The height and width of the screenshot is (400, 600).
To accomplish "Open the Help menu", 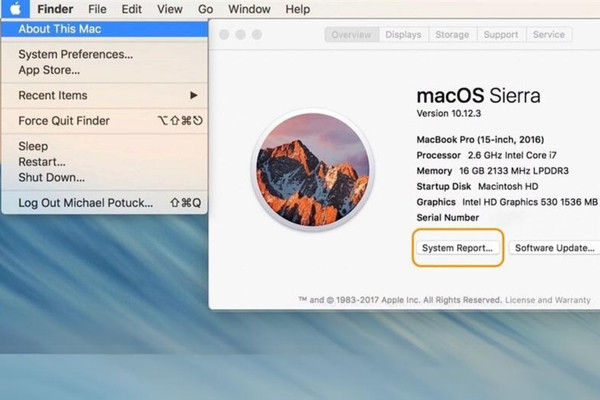I will [x=298, y=9].
